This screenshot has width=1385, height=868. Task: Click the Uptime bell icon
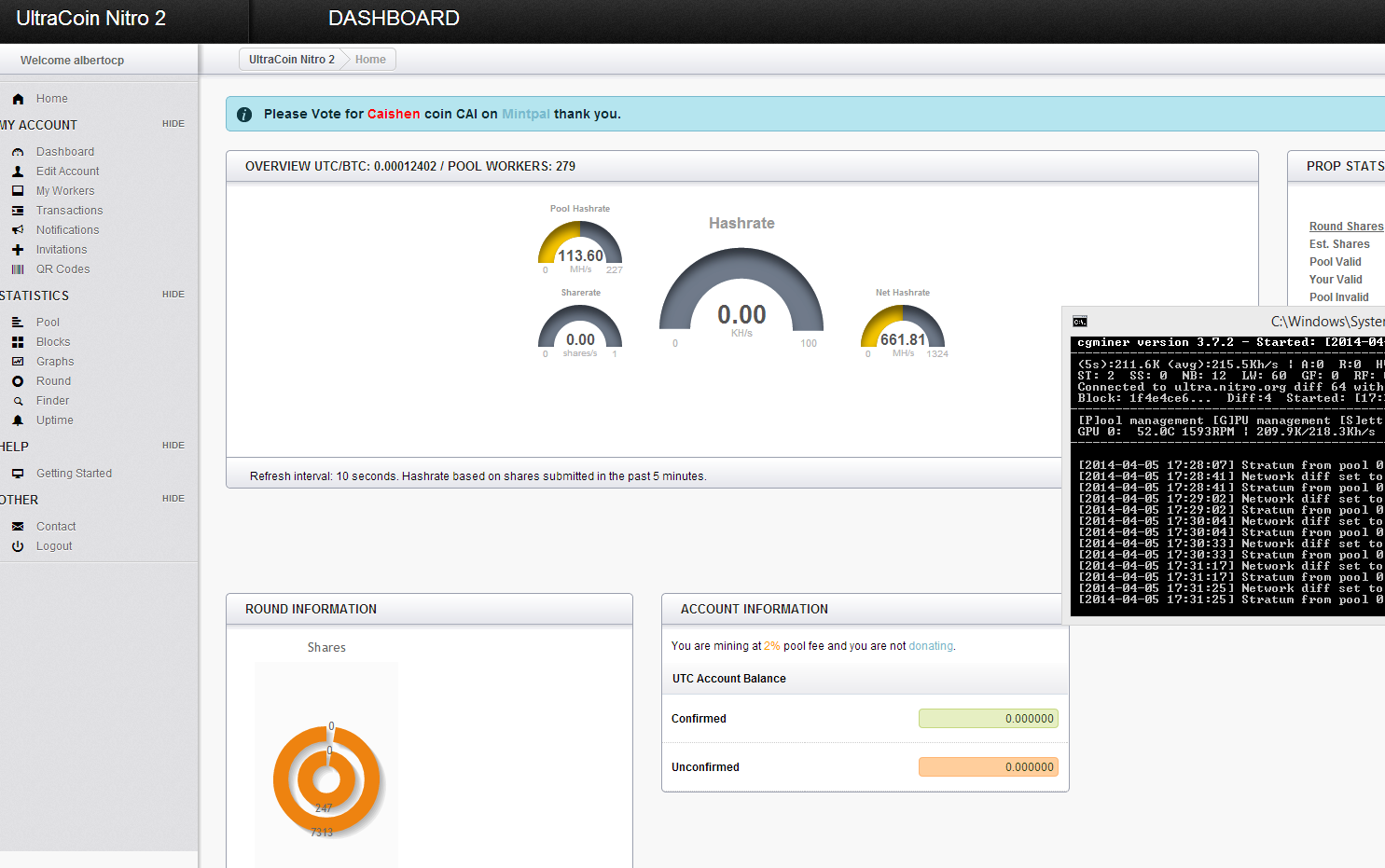(18, 420)
